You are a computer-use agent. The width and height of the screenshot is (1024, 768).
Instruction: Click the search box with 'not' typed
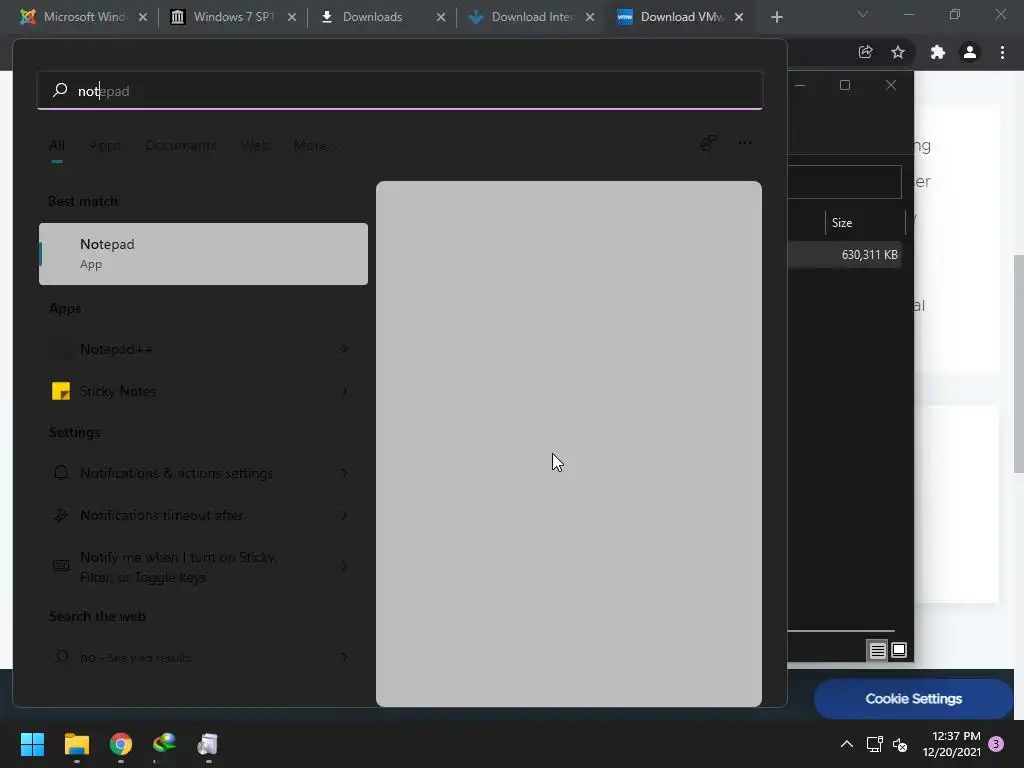pos(400,91)
